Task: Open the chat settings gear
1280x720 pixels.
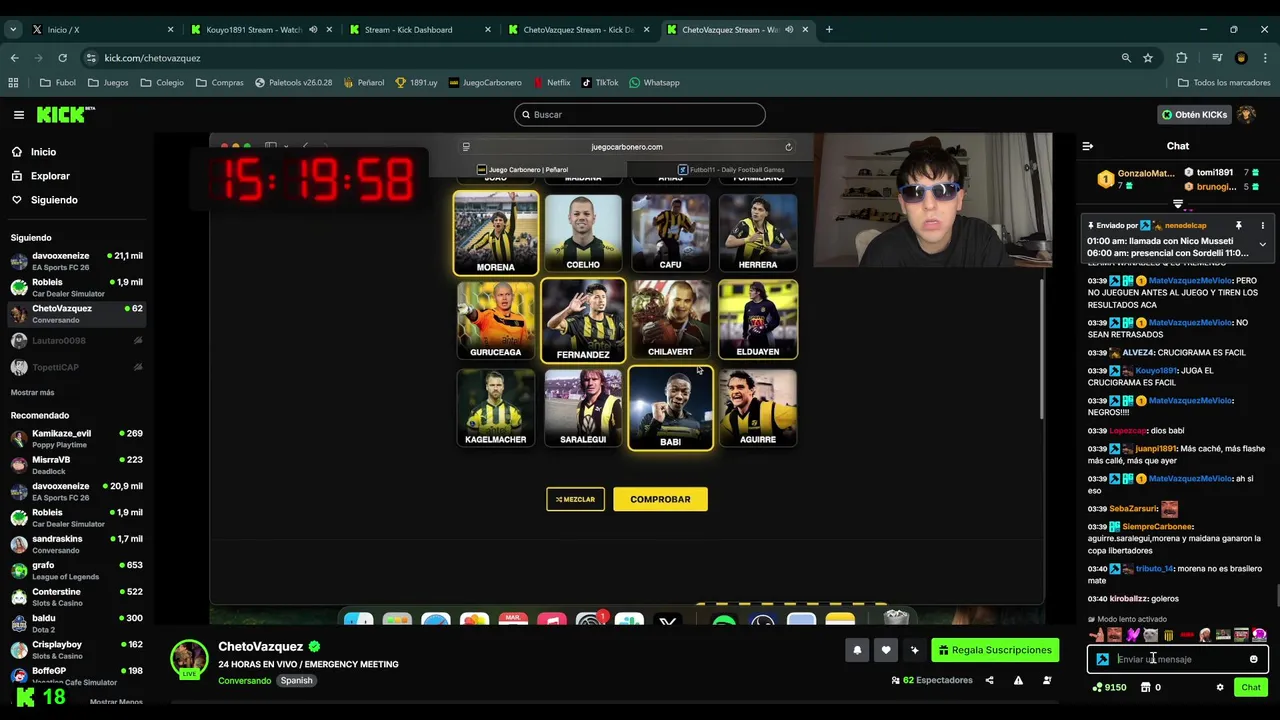Action: pos(1220,688)
